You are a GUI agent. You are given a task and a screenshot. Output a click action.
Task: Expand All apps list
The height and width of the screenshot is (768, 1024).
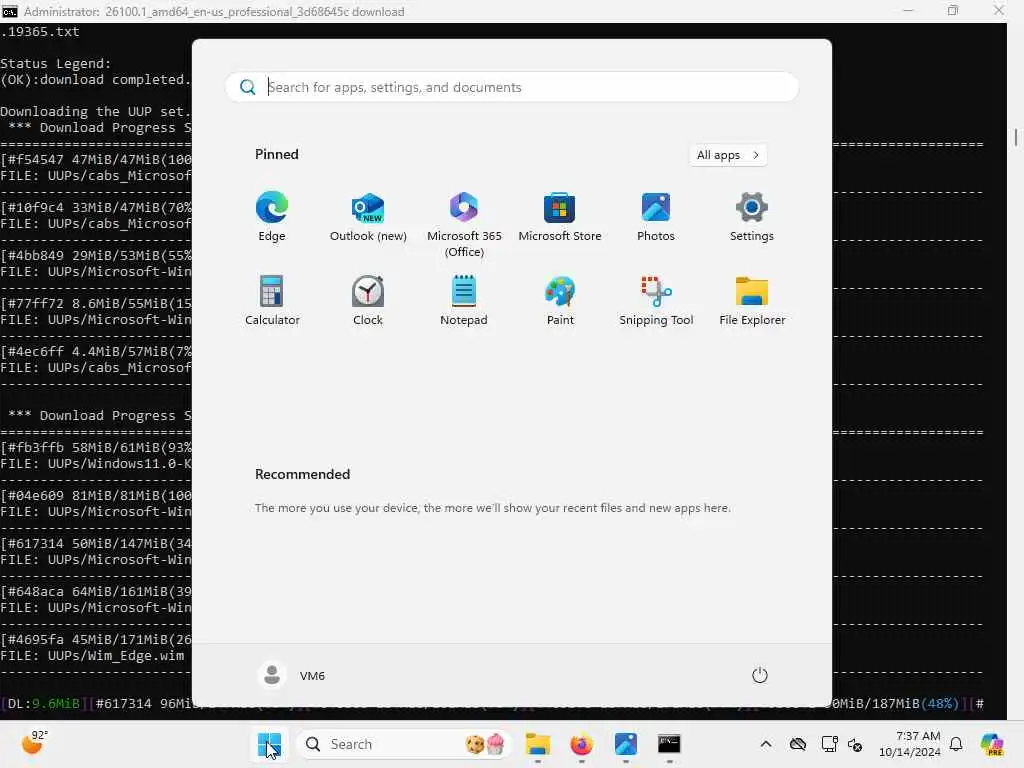pyautogui.click(x=728, y=155)
